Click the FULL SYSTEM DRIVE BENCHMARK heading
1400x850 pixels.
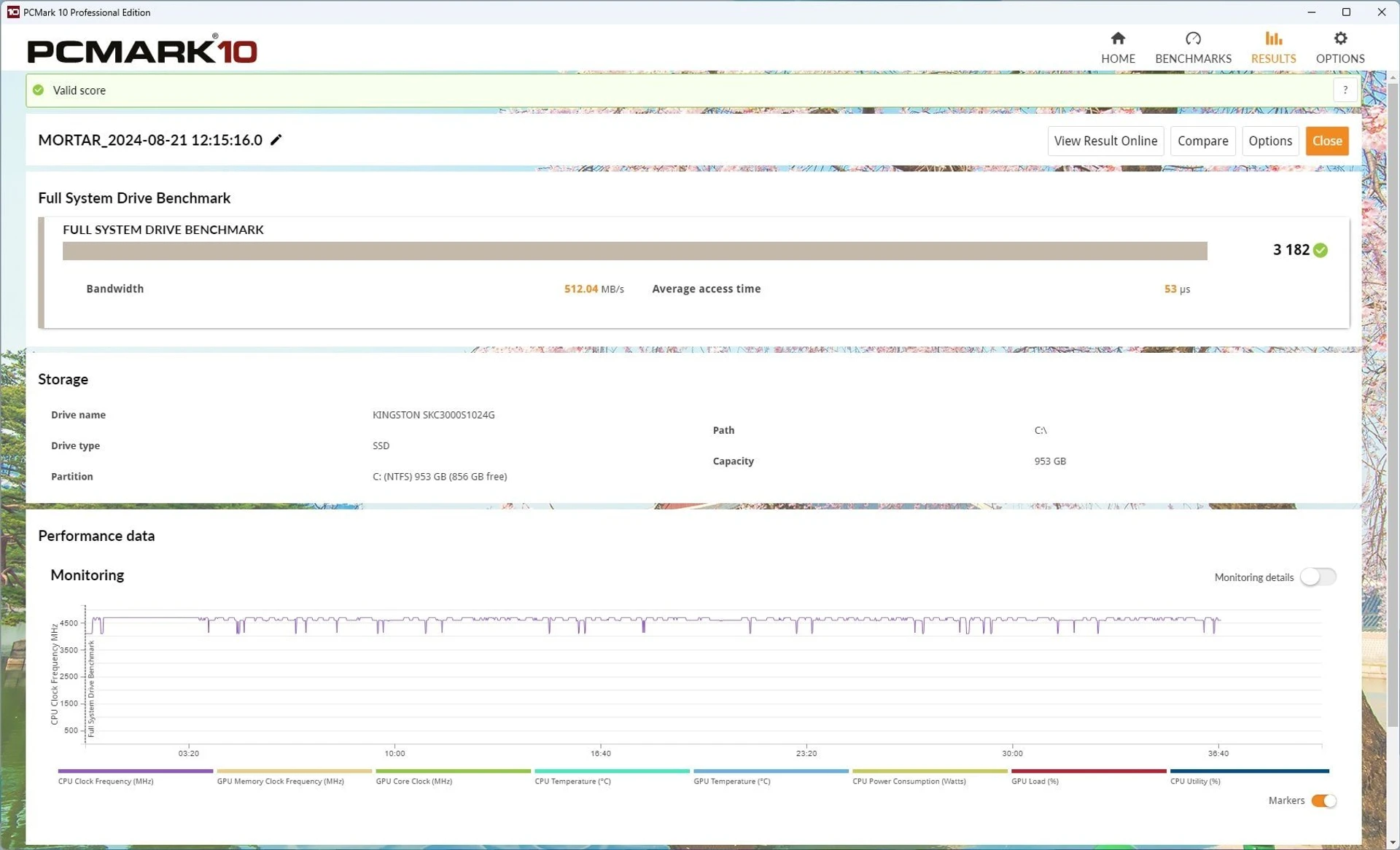[x=163, y=229]
